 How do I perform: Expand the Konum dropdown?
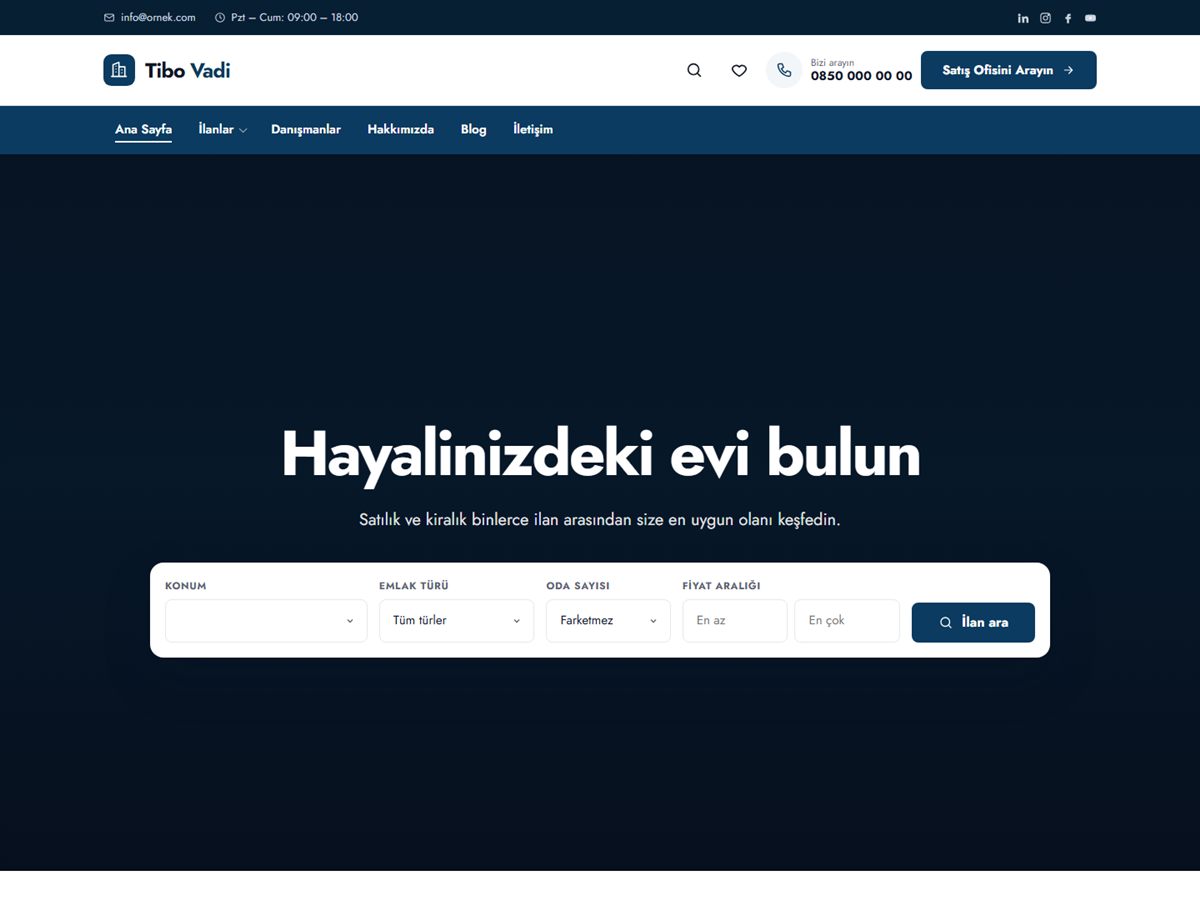(x=266, y=621)
